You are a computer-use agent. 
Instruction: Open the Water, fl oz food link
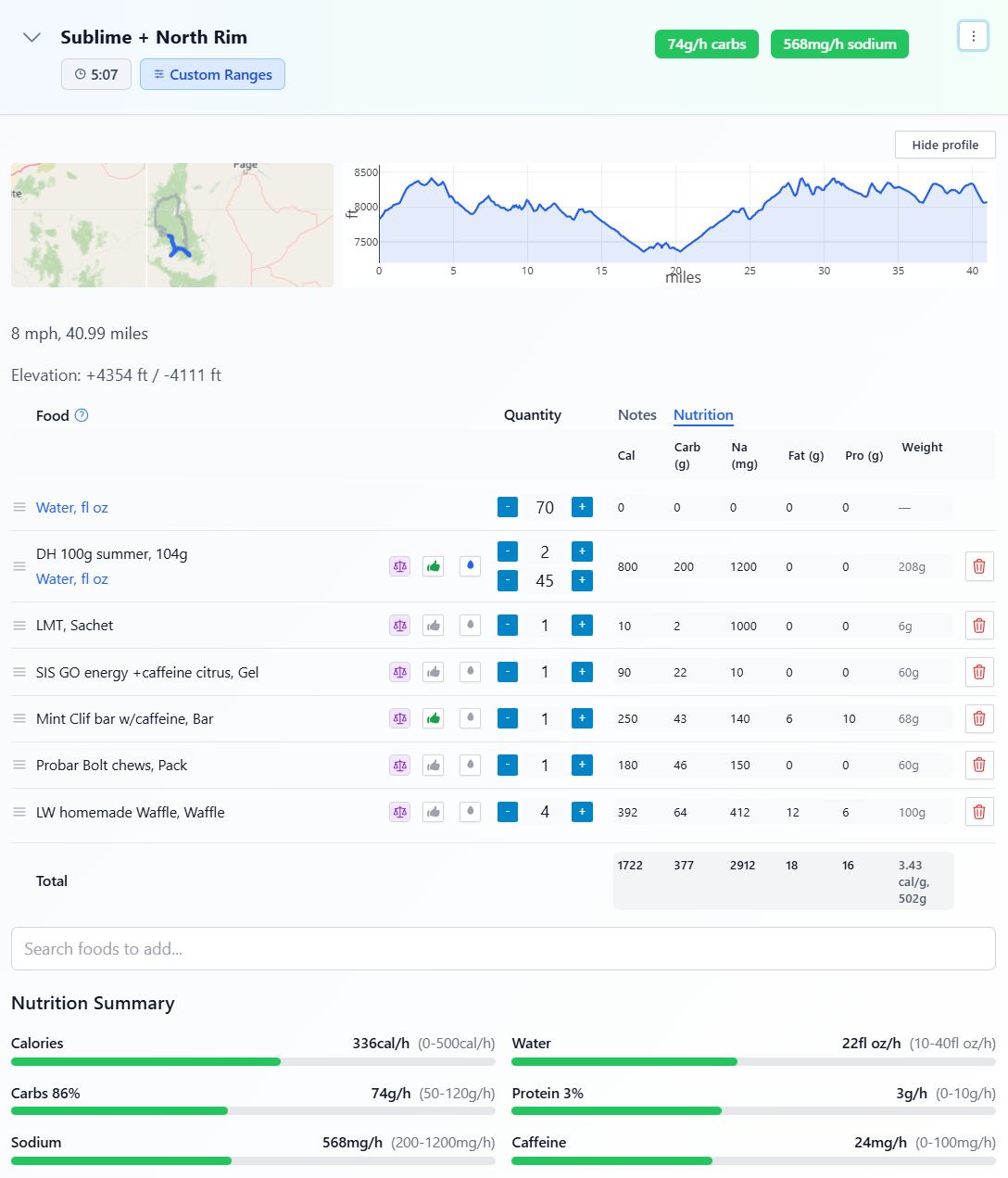(x=71, y=507)
